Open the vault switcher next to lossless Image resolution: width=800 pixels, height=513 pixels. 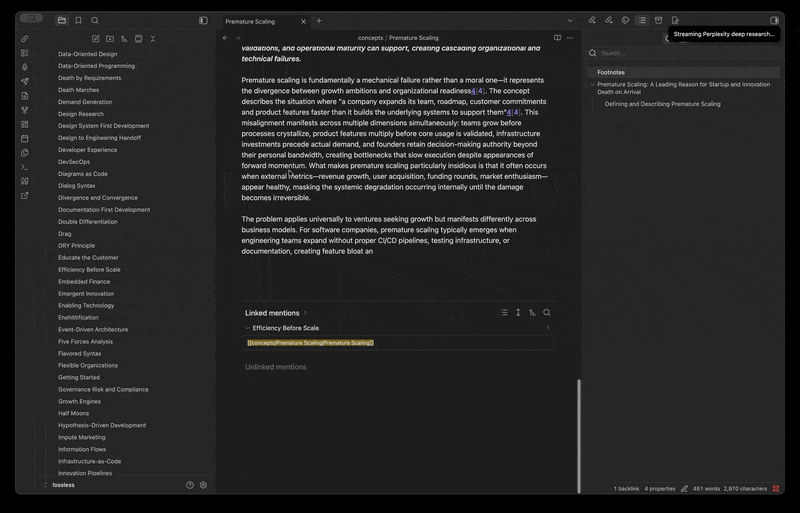tap(45, 485)
